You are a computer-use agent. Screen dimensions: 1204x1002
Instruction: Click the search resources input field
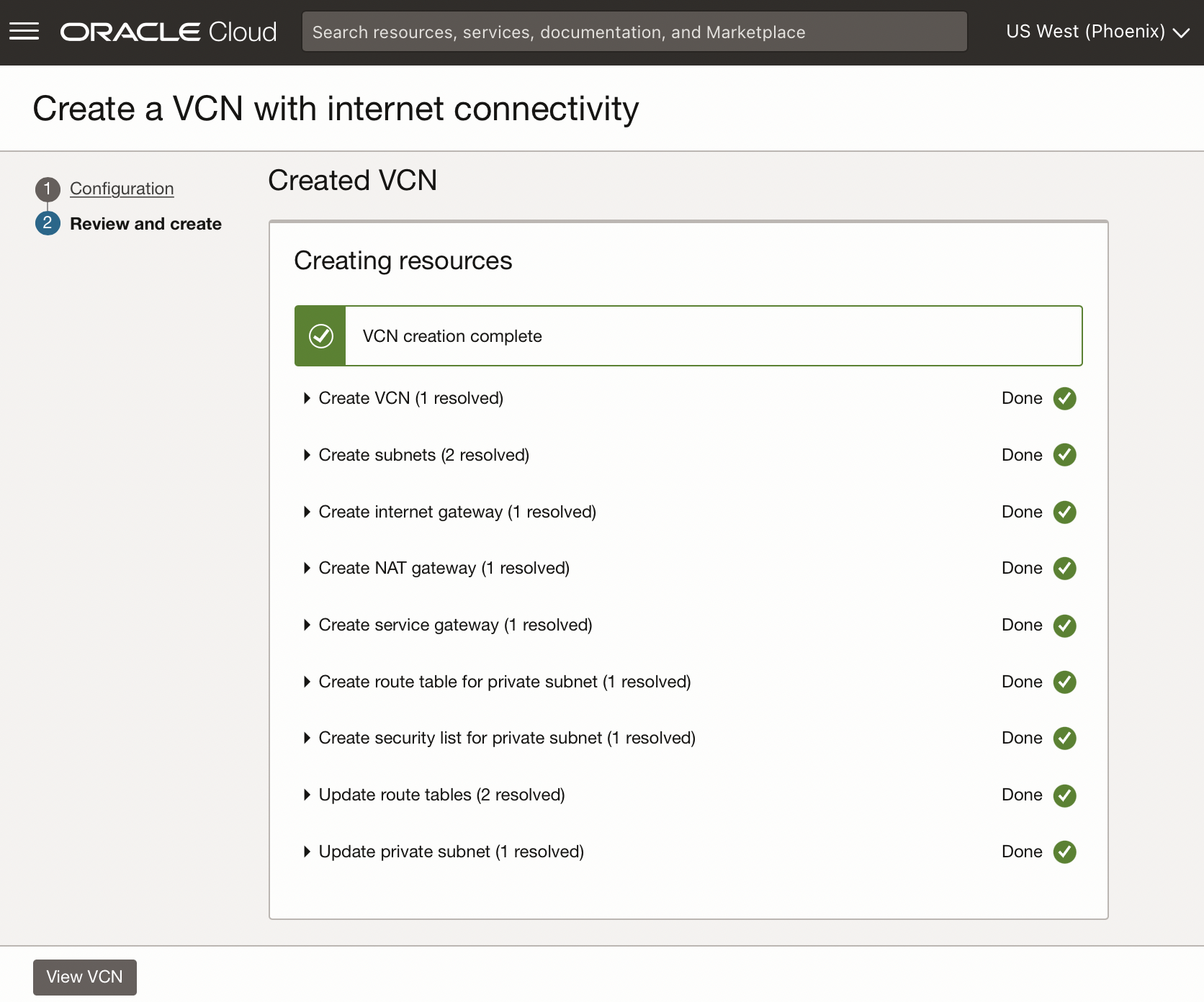(x=634, y=31)
